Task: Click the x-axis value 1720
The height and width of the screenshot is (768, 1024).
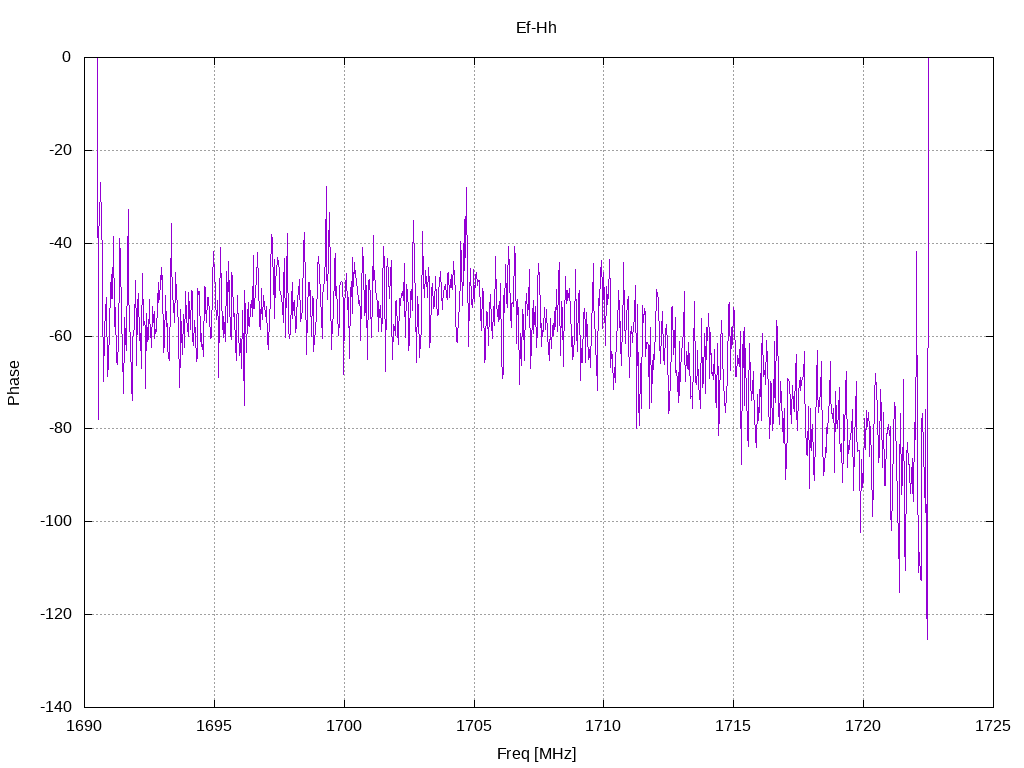Action: coord(863,726)
